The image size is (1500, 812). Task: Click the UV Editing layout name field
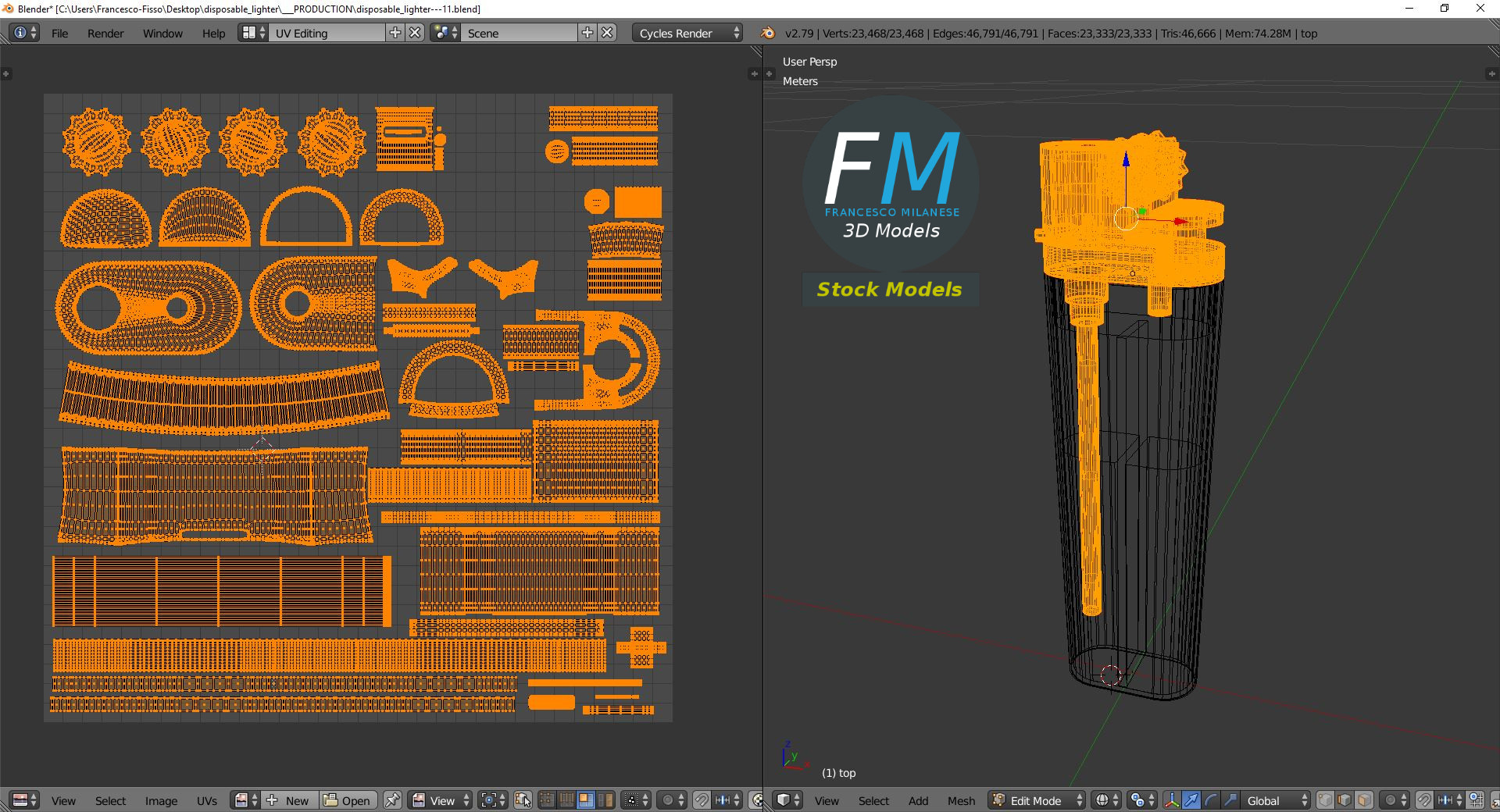pyautogui.click(x=327, y=33)
